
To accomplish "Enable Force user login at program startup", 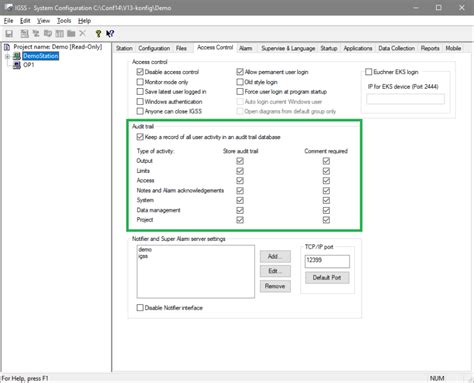I will (240, 92).
